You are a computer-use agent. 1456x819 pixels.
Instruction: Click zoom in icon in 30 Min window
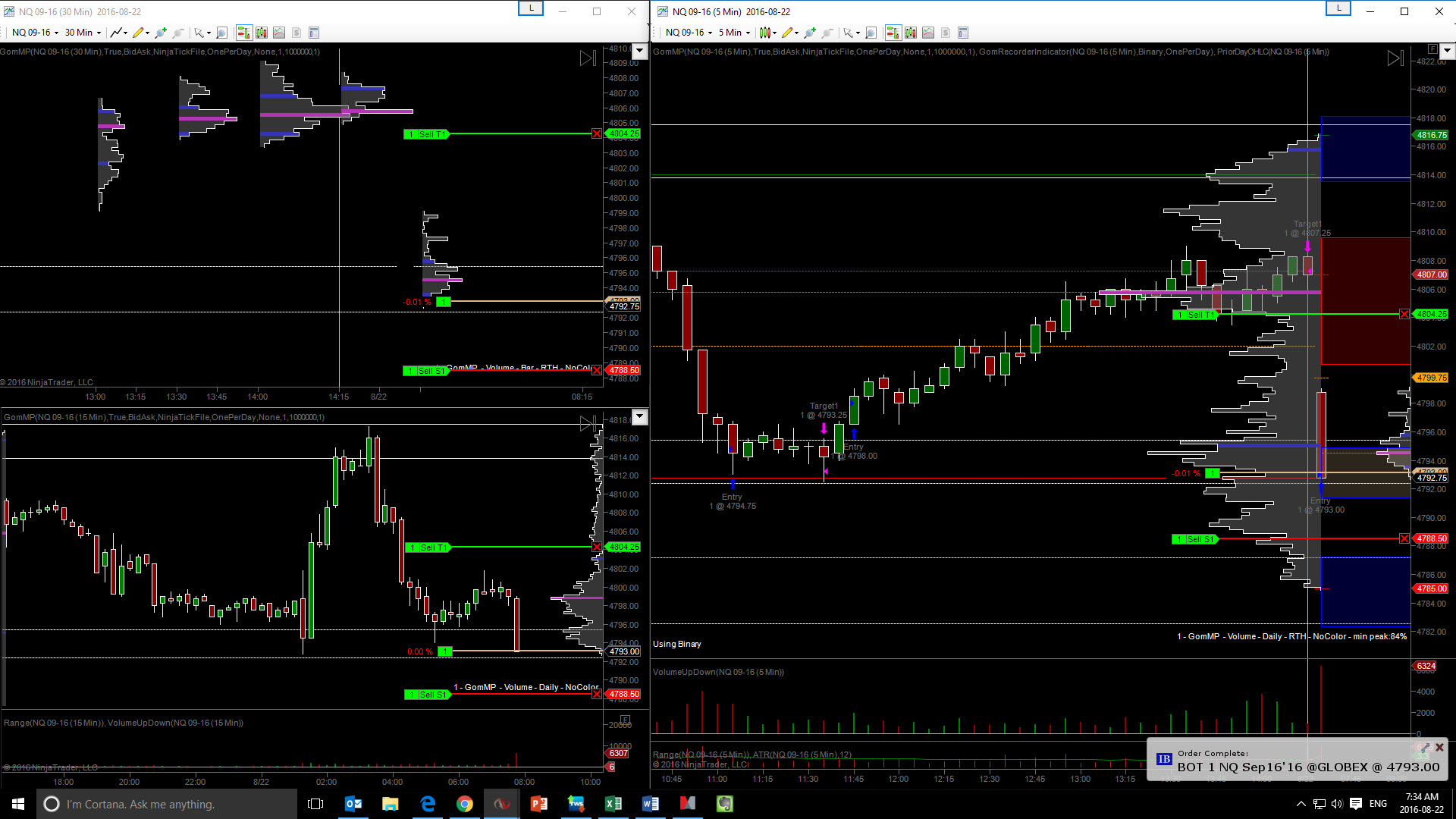tap(161, 33)
